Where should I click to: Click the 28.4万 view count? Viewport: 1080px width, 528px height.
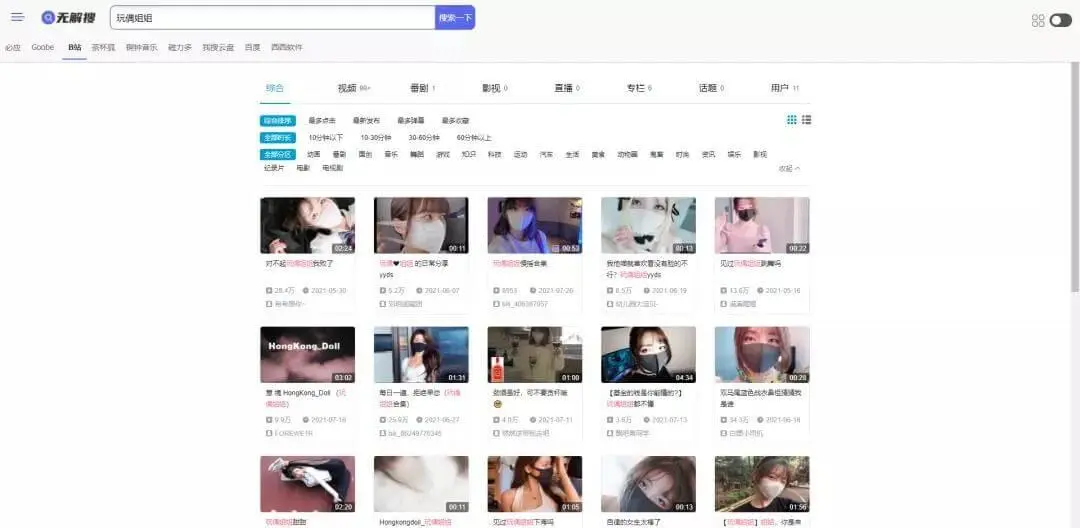click(x=284, y=291)
